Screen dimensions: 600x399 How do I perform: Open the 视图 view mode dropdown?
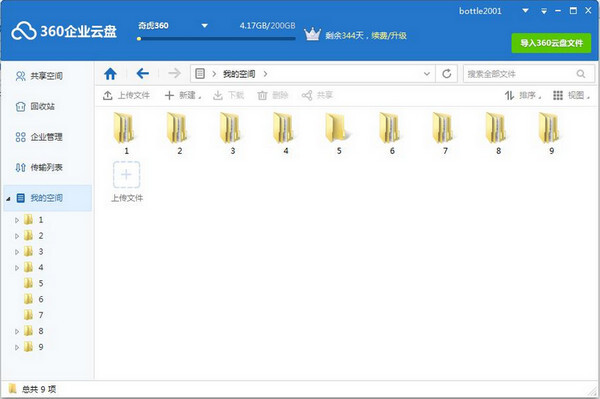point(571,95)
